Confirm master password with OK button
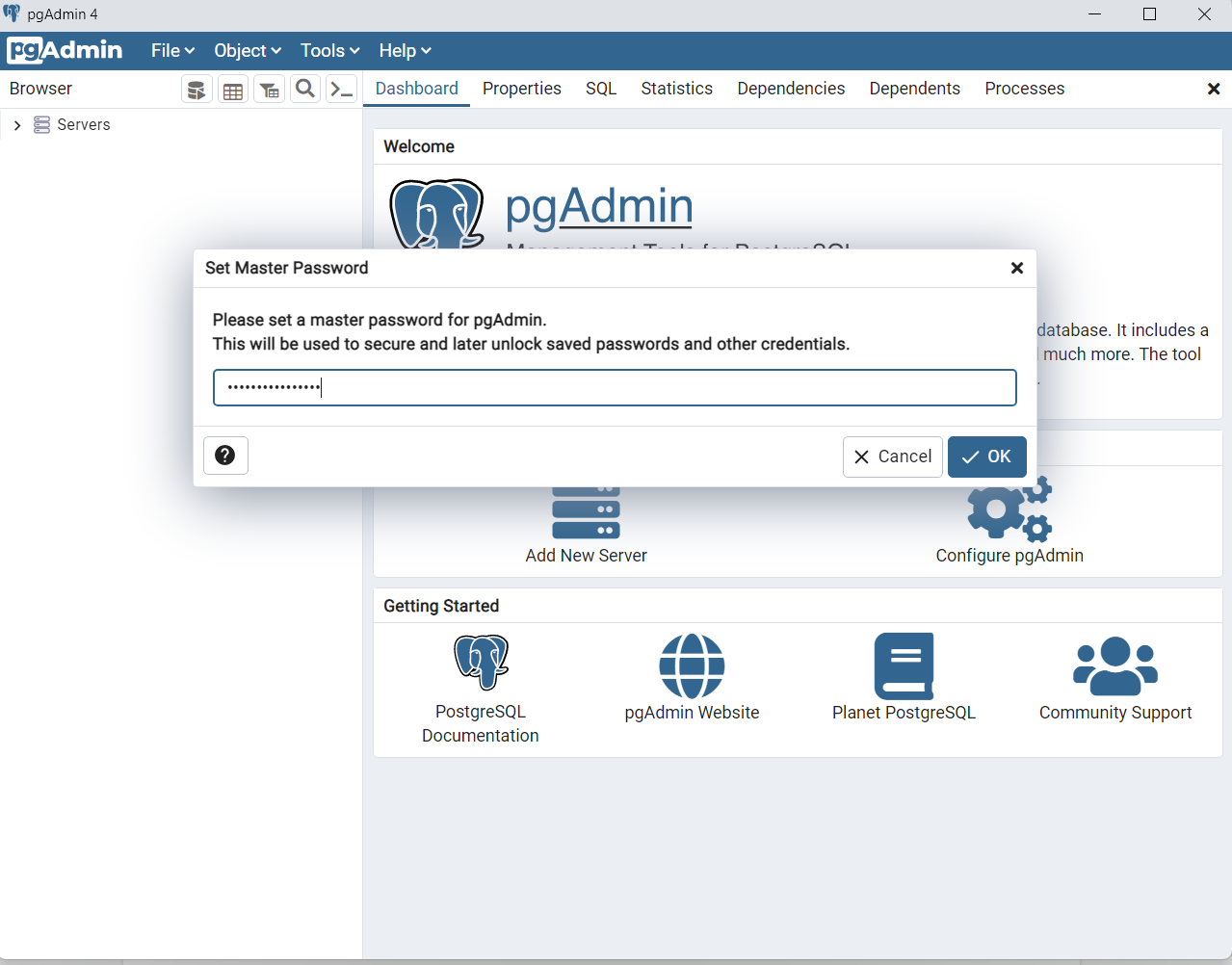The height and width of the screenshot is (965, 1232). click(987, 456)
